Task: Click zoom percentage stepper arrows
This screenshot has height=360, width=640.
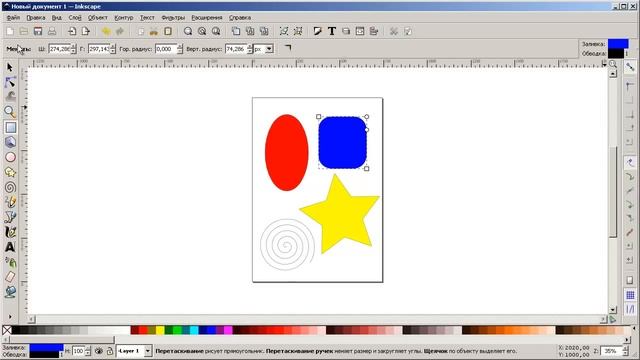Action: pyautogui.click(x=625, y=351)
